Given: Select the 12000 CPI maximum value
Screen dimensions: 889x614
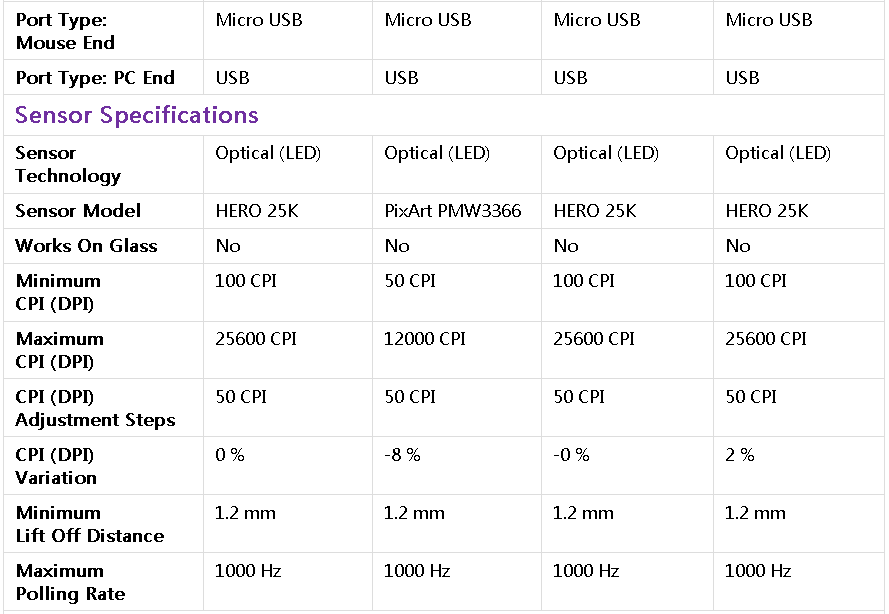Looking at the screenshot, I should [425, 339].
